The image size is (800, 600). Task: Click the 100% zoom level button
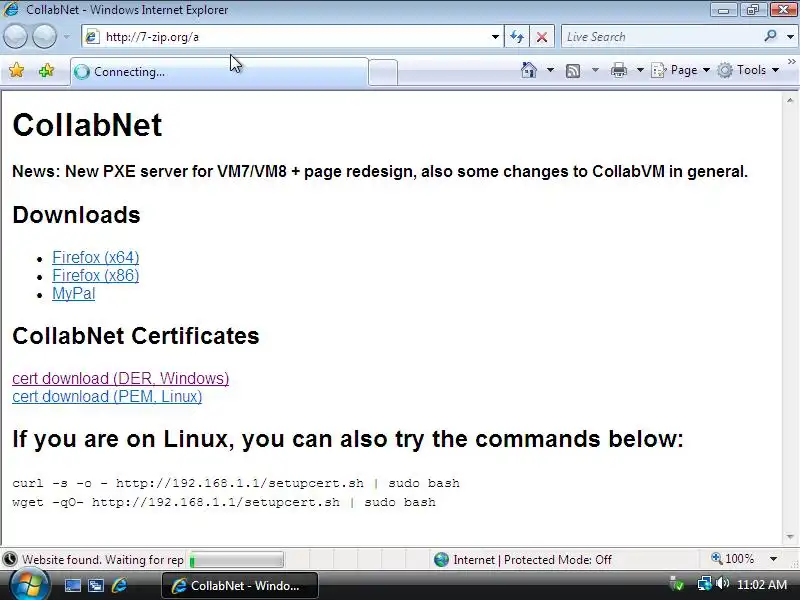tap(733, 559)
